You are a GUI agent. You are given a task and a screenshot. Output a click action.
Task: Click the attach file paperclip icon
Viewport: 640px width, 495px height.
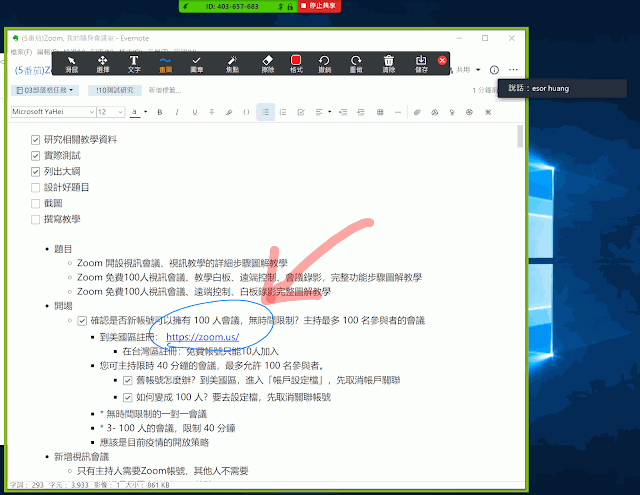(x=417, y=112)
